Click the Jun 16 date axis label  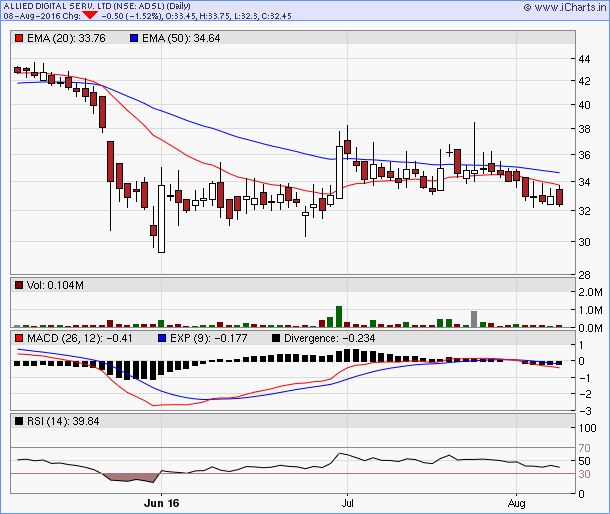161,503
